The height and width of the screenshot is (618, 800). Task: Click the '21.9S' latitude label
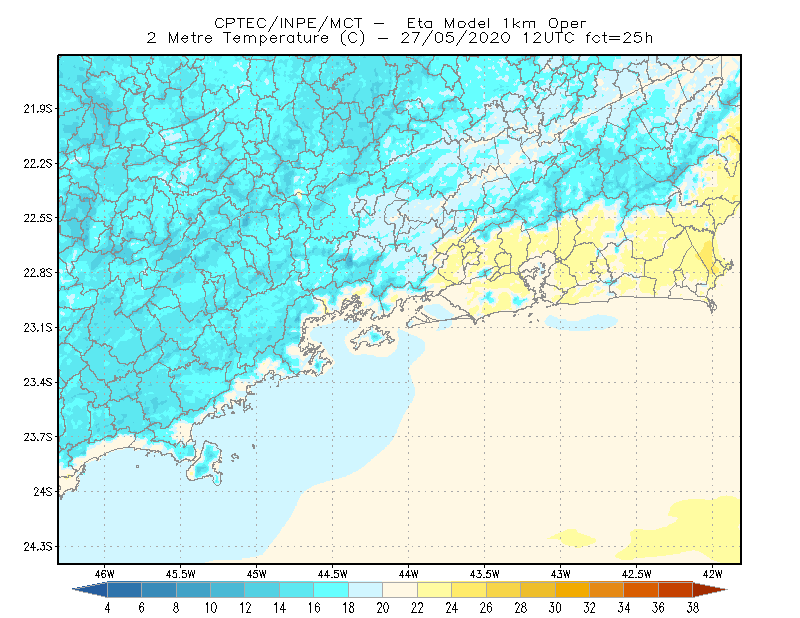click(38, 109)
